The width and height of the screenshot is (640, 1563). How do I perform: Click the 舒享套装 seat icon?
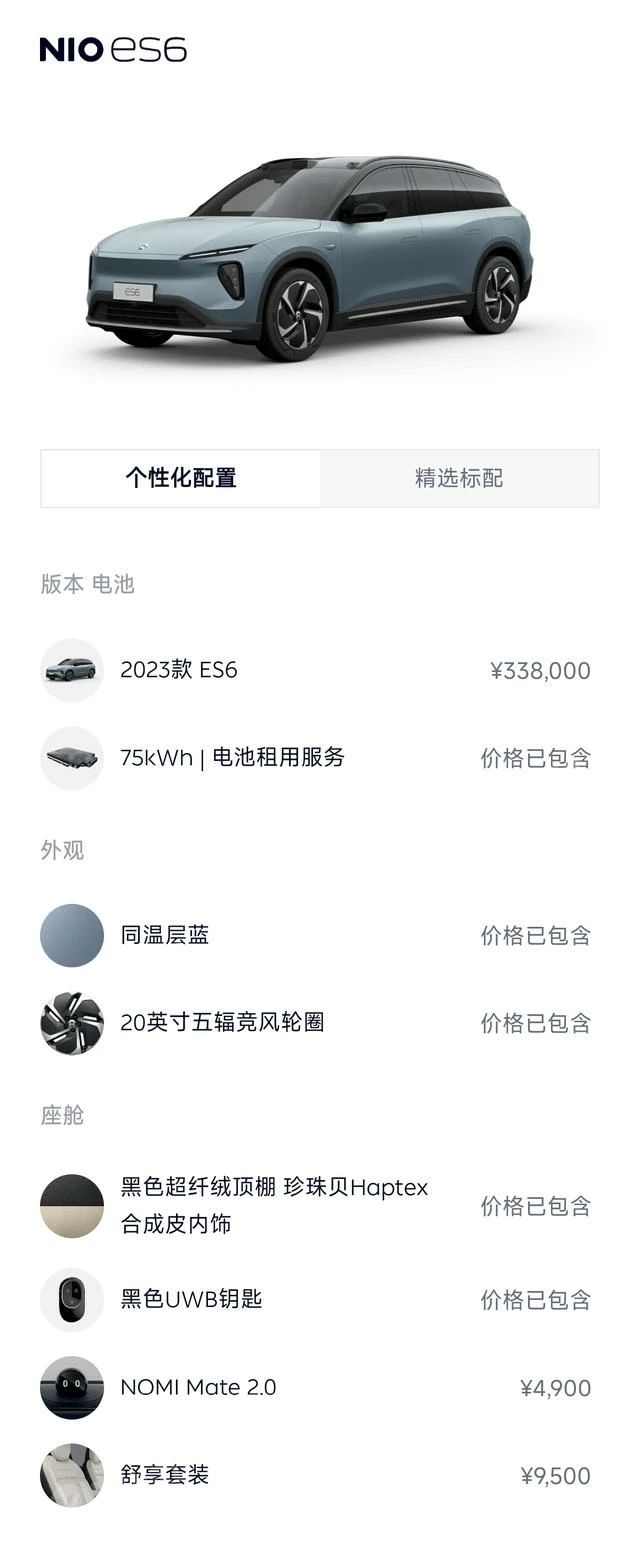(x=72, y=1475)
